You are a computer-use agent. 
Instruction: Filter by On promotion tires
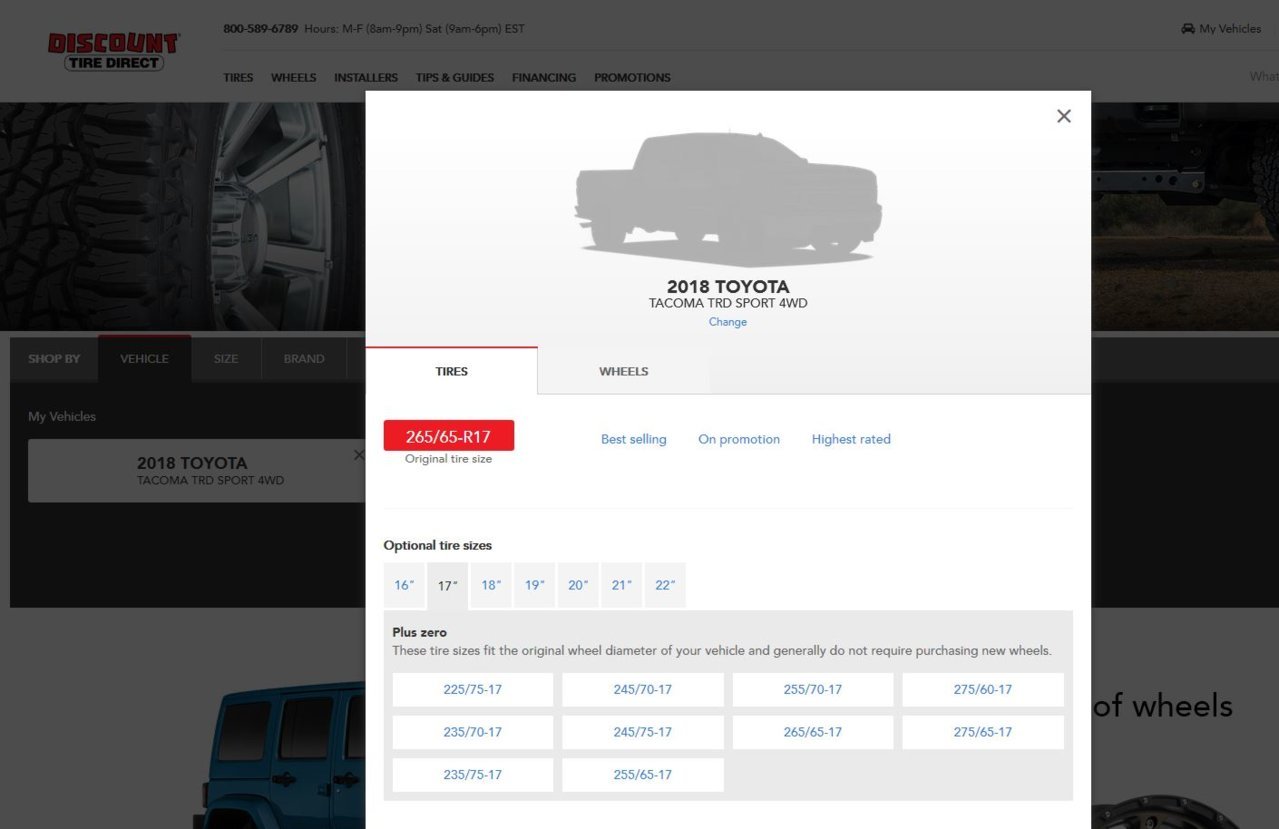pyautogui.click(x=739, y=439)
